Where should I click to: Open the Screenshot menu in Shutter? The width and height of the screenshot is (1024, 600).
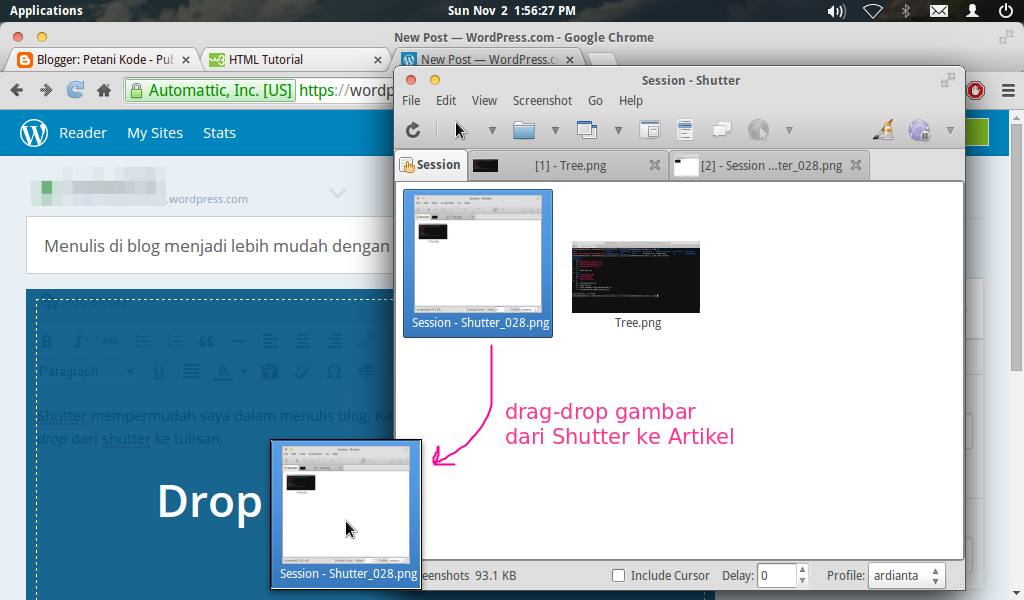pyautogui.click(x=542, y=100)
